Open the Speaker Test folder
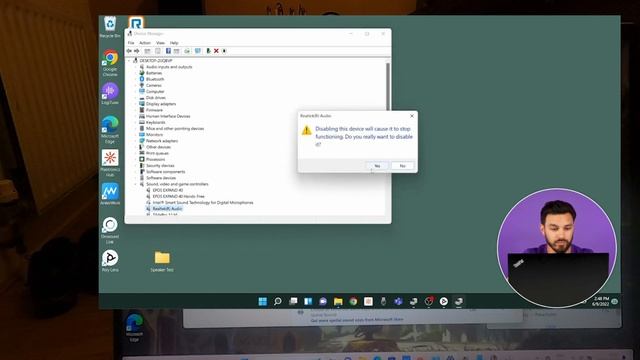640x360 pixels. (x=162, y=261)
